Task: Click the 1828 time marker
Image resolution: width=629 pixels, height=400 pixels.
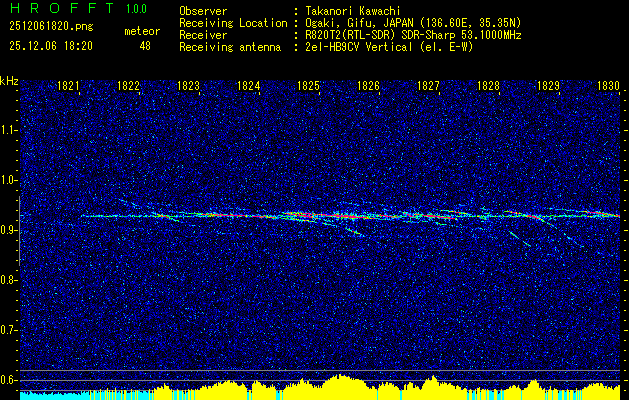Action: coord(488,85)
